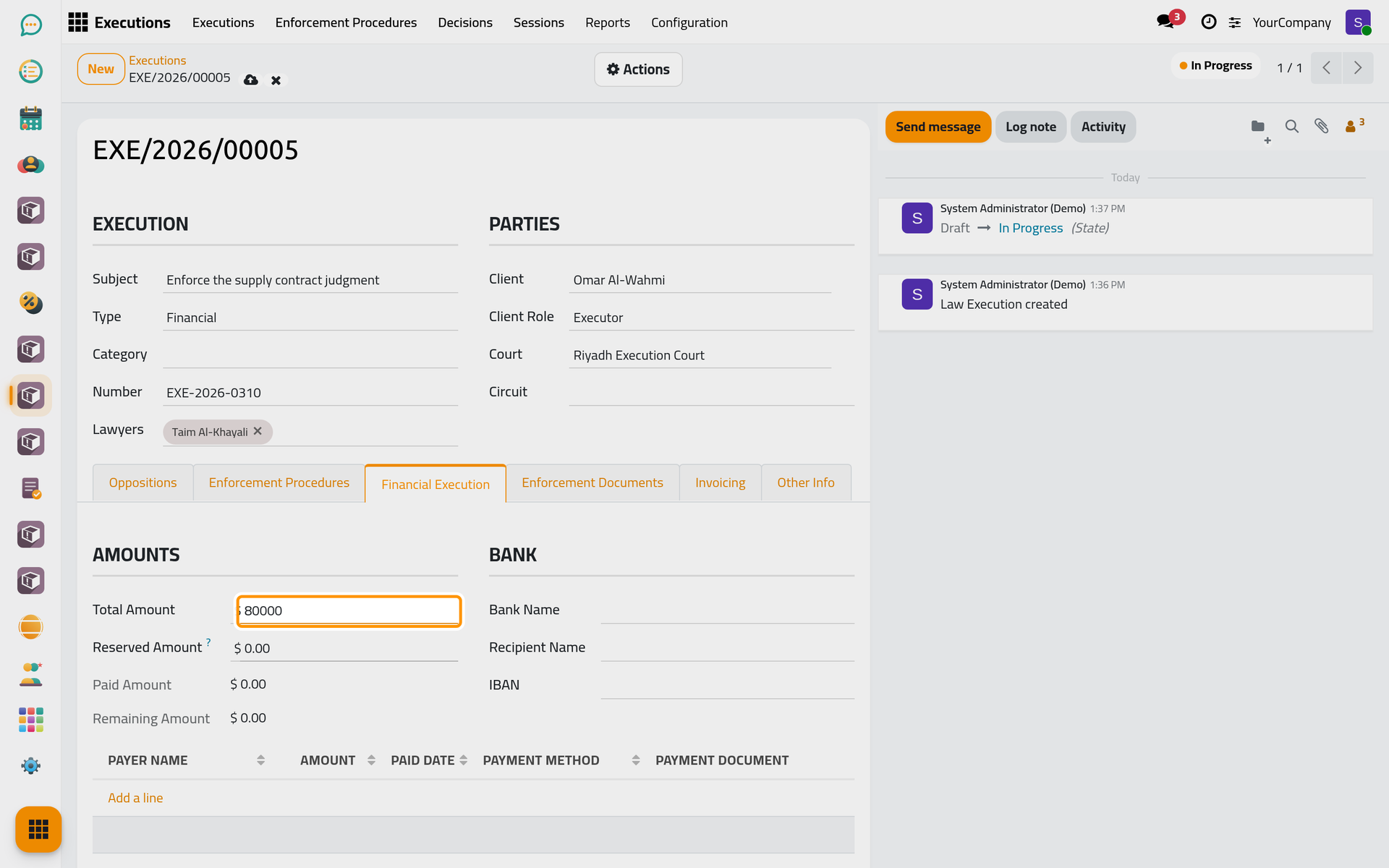Open the Type field dropdown
The width and height of the screenshot is (1389, 868).
tap(310, 318)
